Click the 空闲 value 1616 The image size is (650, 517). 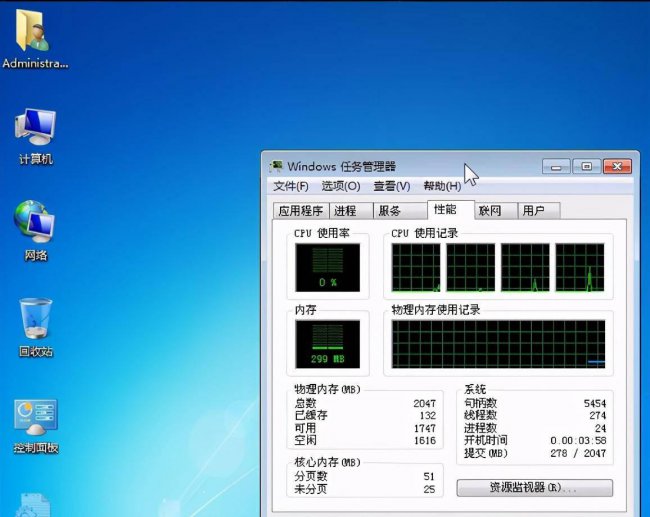[x=424, y=440]
